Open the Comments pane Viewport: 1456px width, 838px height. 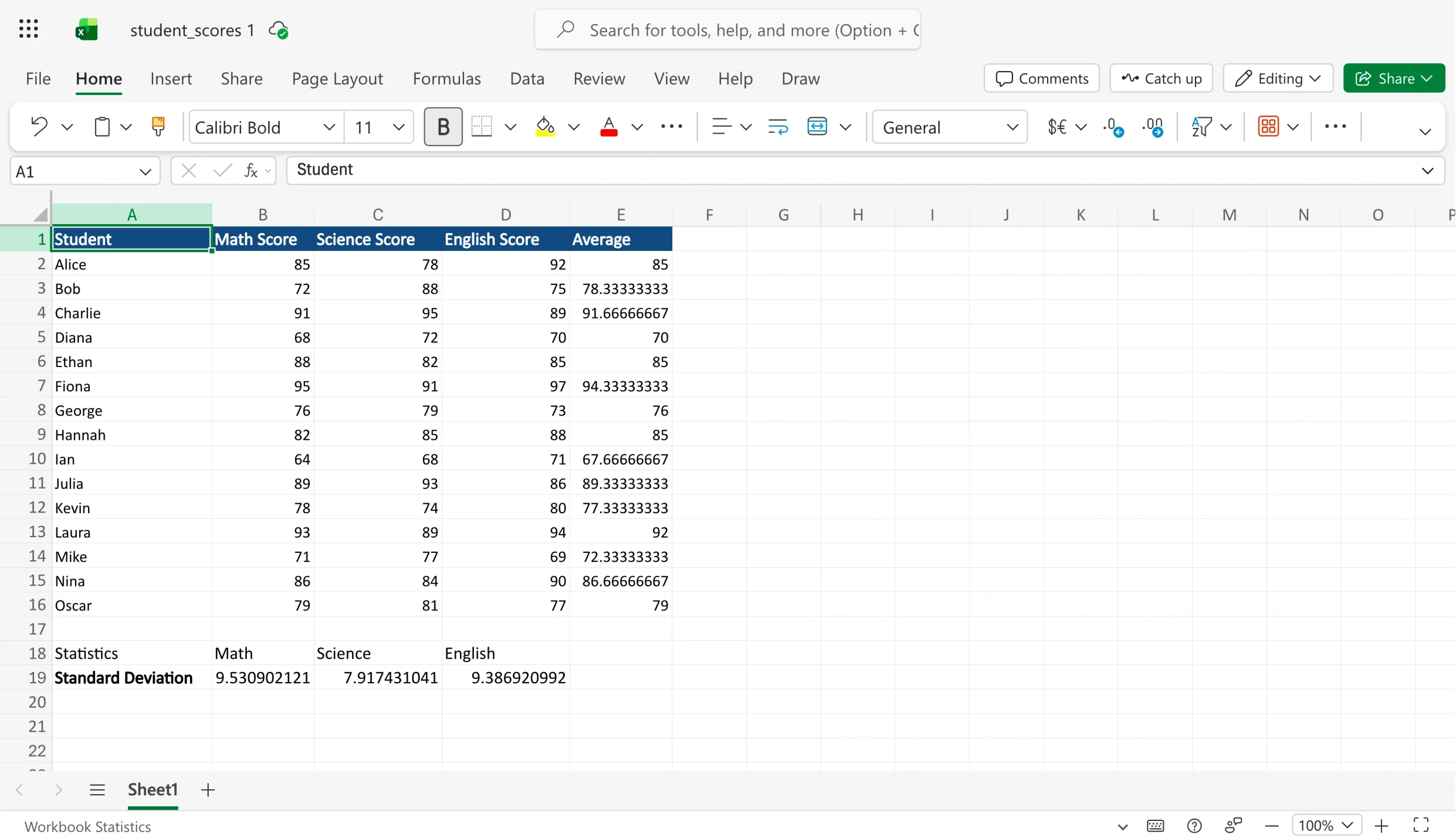[x=1041, y=79]
